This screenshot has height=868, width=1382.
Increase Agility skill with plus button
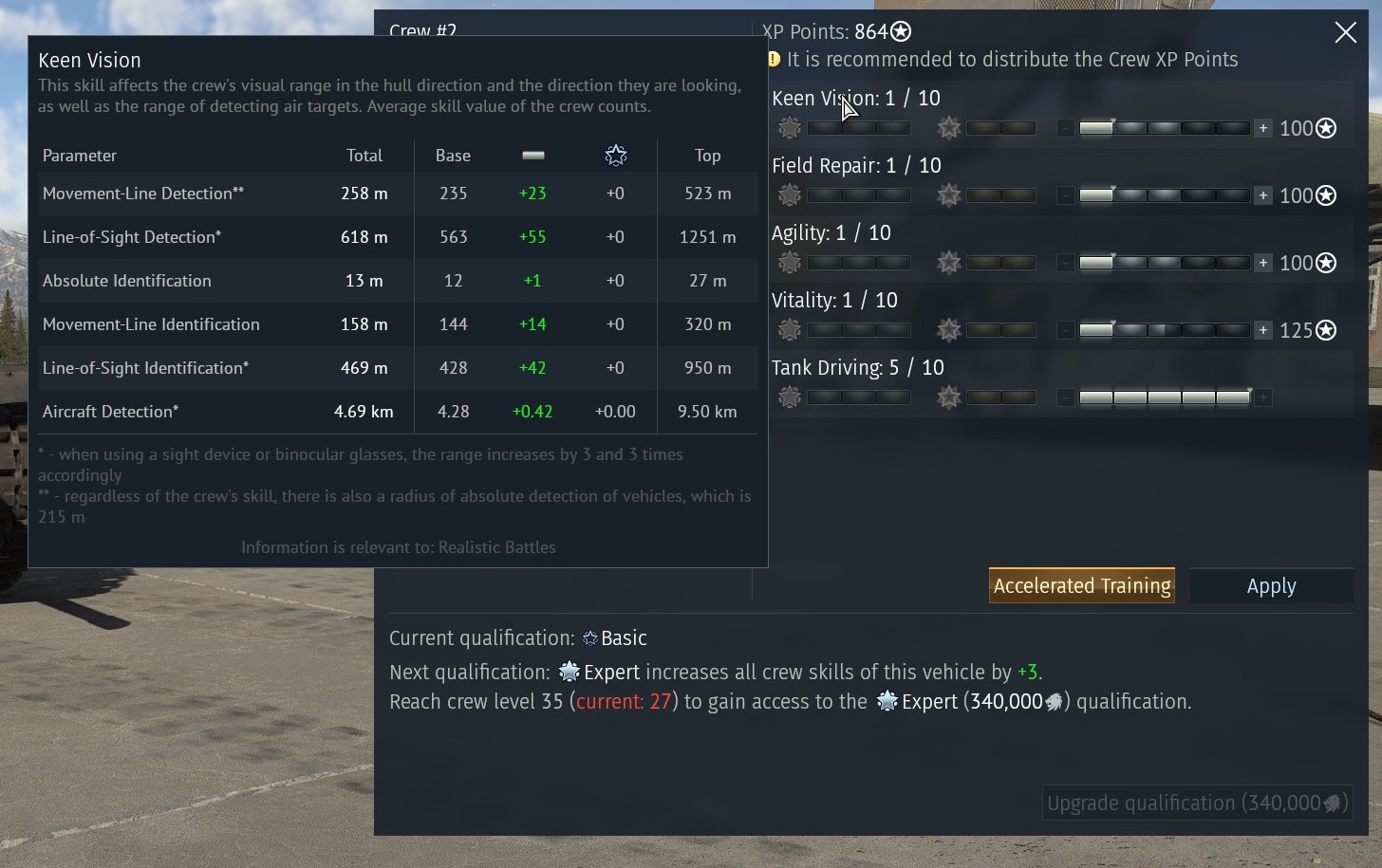click(x=1263, y=263)
